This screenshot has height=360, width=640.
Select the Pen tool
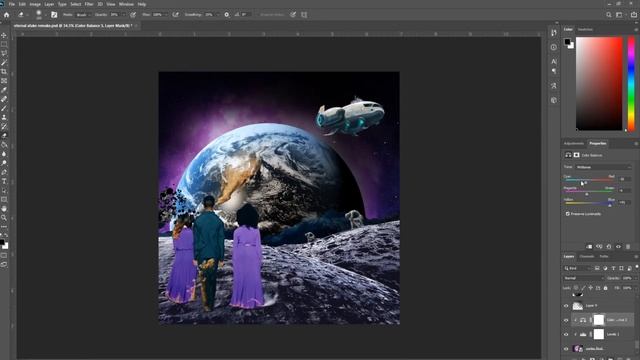click(4, 172)
